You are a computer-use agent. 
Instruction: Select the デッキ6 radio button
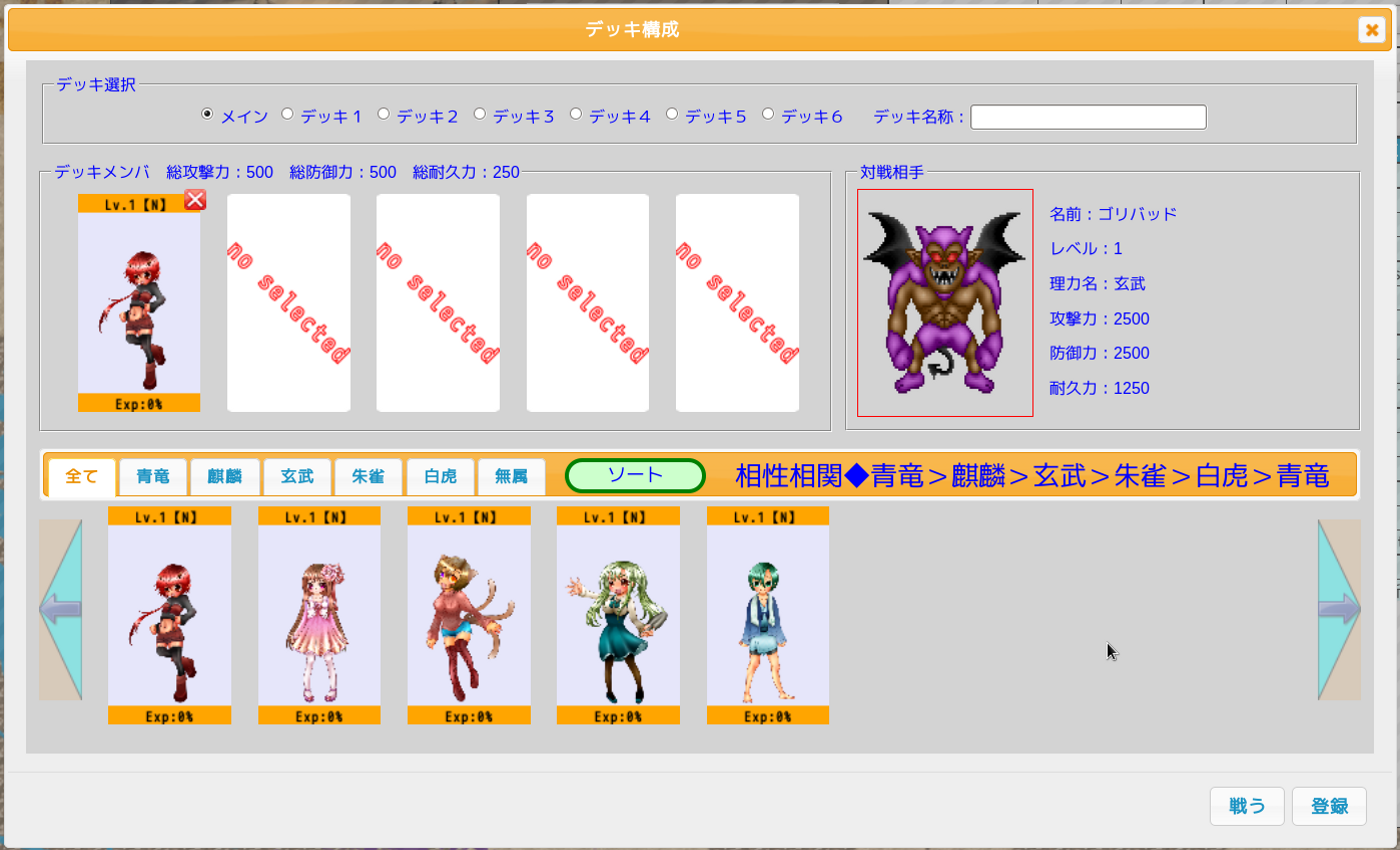768,114
